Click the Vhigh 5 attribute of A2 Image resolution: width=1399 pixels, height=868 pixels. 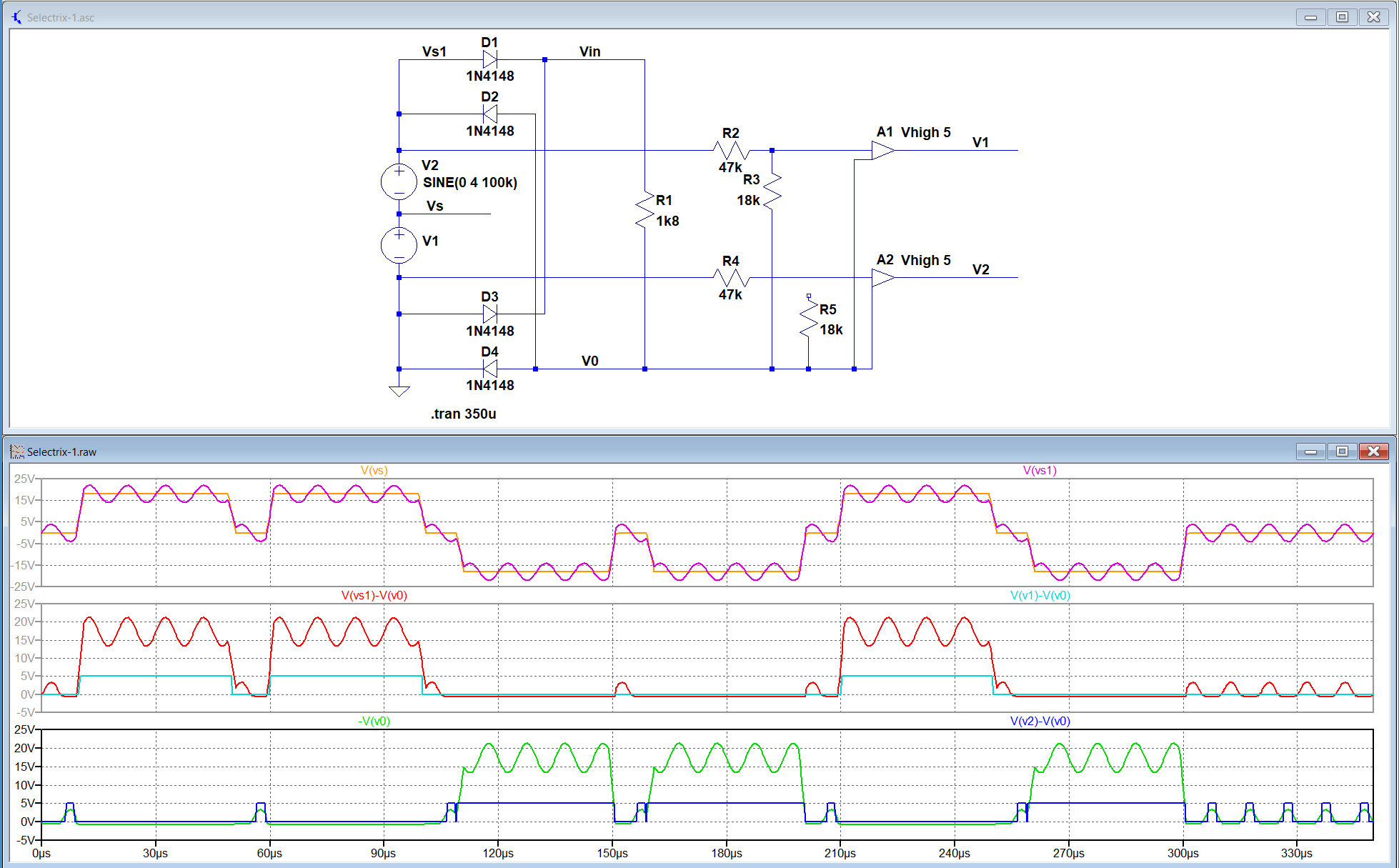point(926,260)
